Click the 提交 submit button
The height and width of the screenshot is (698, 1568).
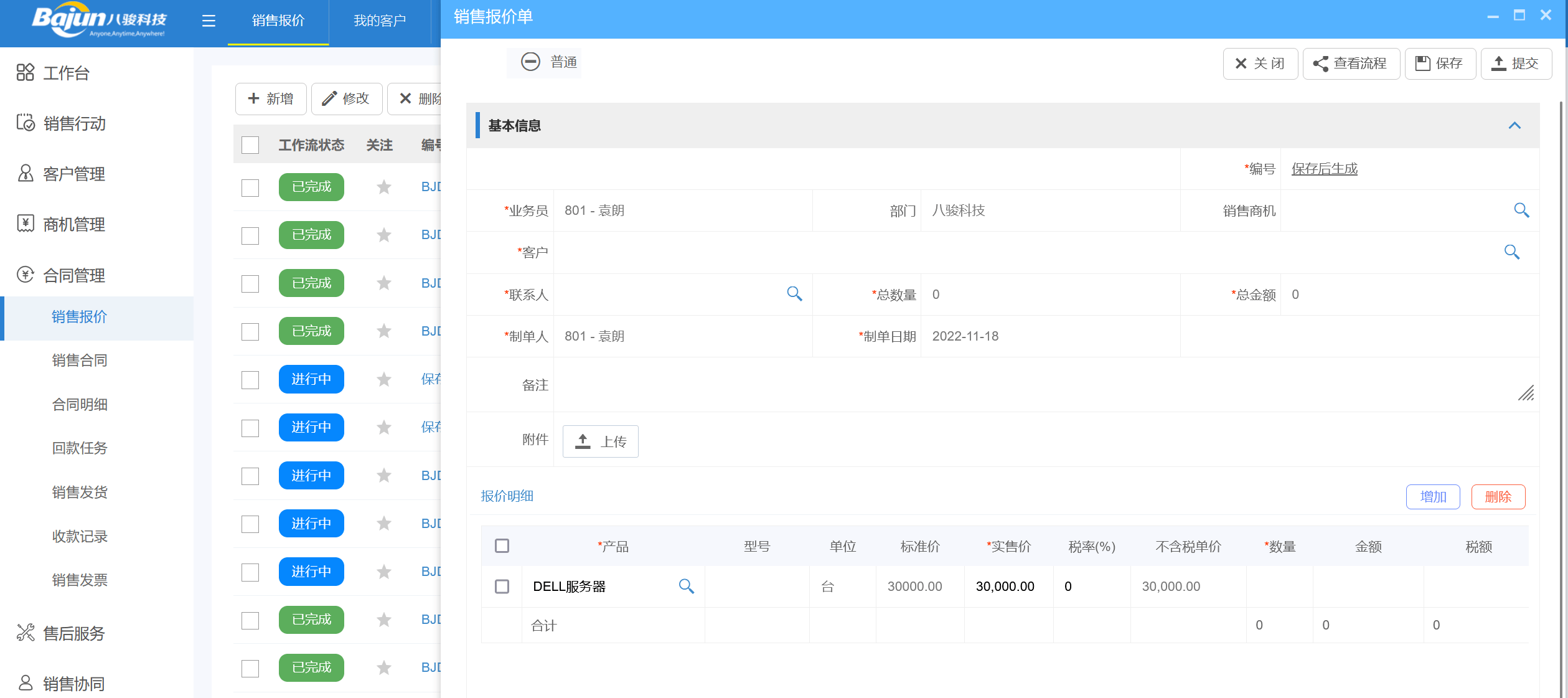click(1516, 63)
